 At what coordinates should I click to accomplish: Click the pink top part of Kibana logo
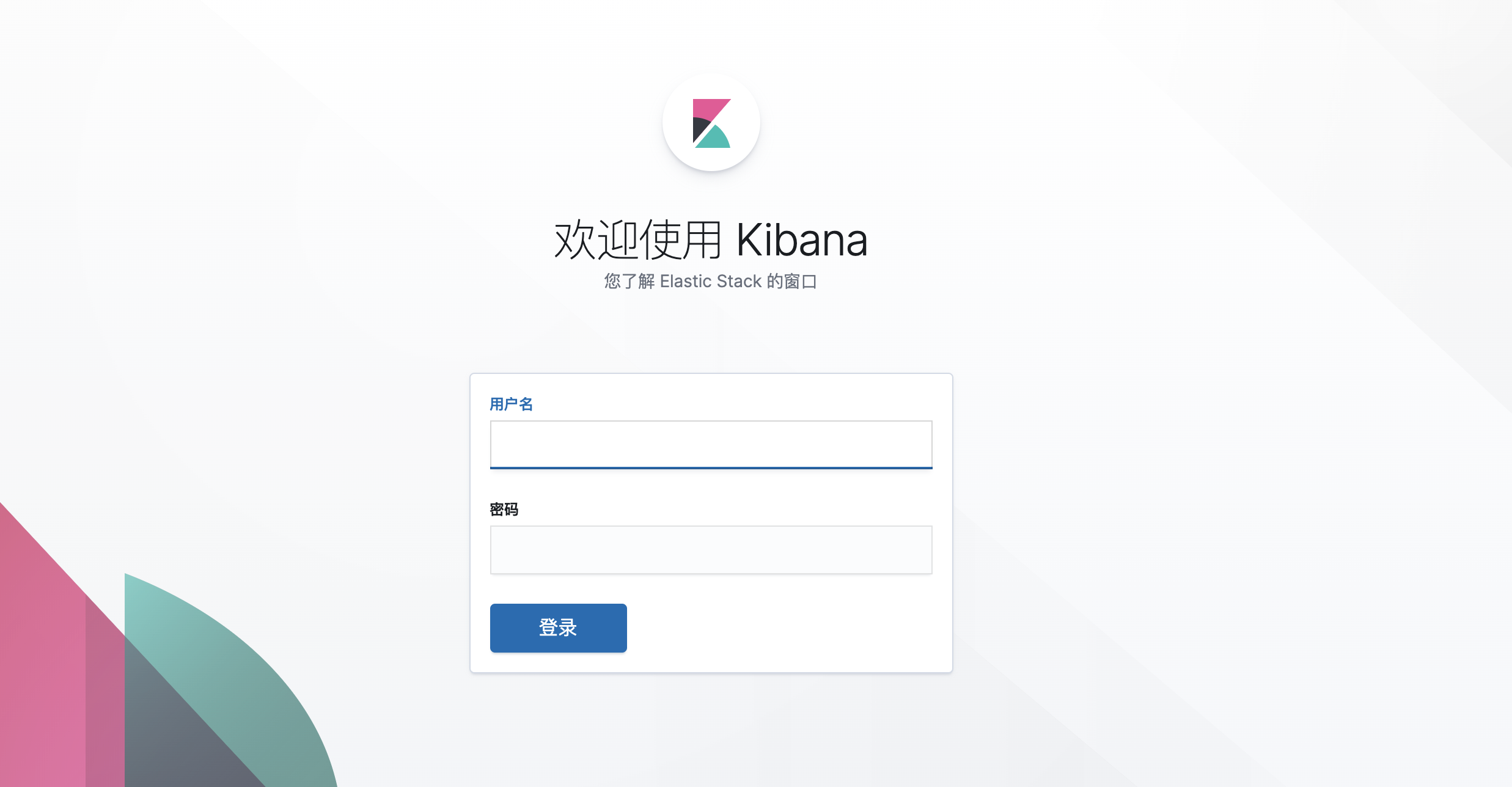(x=709, y=108)
